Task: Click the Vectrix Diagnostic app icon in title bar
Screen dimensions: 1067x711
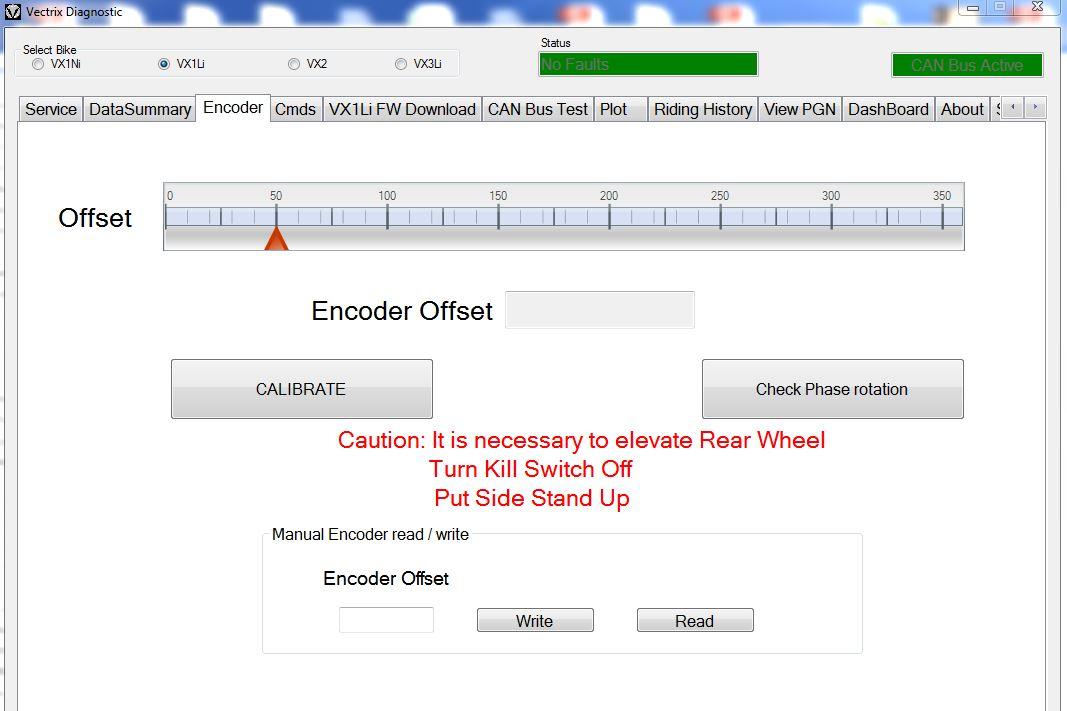Action: pos(12,12)
